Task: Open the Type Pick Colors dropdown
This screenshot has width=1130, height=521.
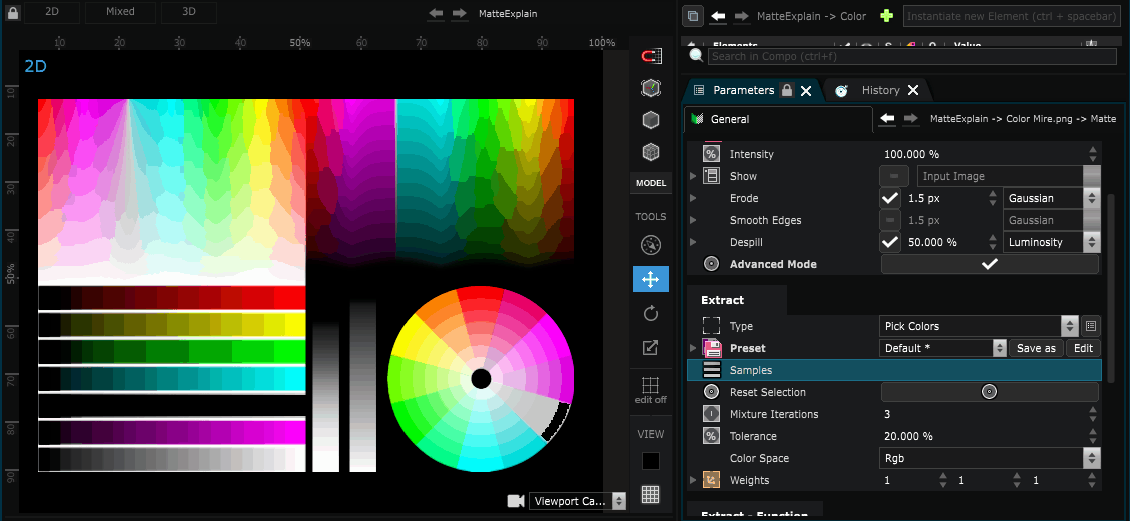Action: (979, 326)
